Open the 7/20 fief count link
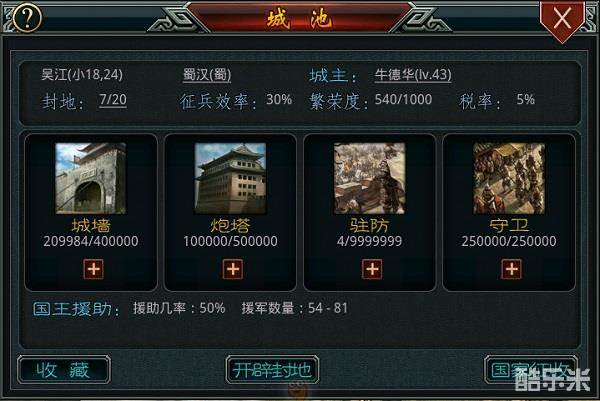Screen dimensions: 600x401 coord(113,100)
